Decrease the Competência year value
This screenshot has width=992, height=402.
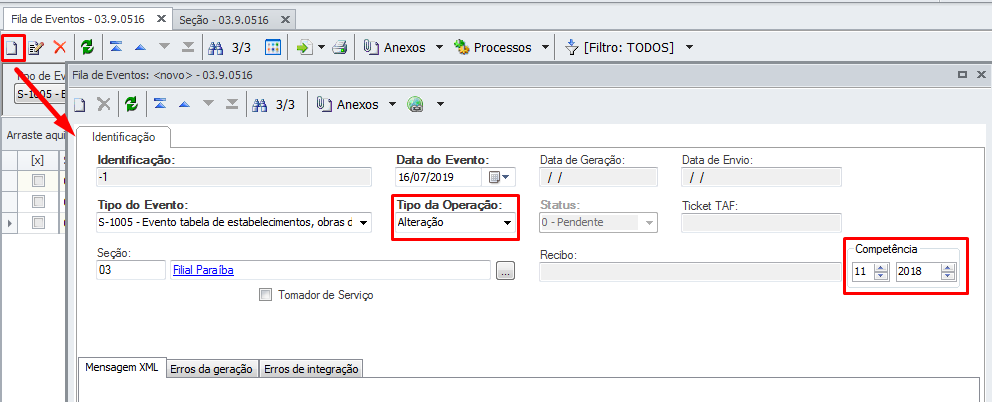coord(947,277)
